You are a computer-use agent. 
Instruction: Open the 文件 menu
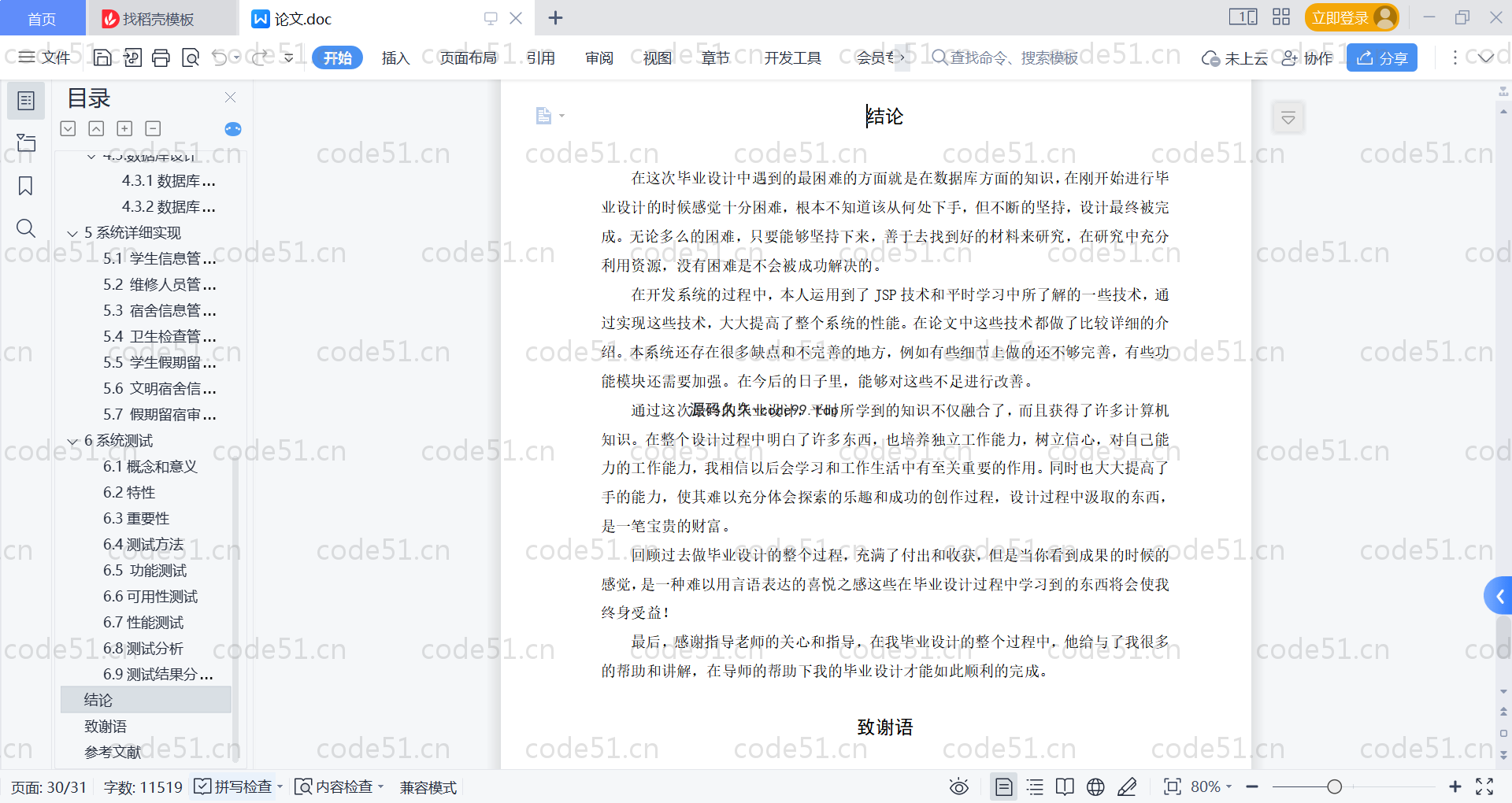(46, 57)
